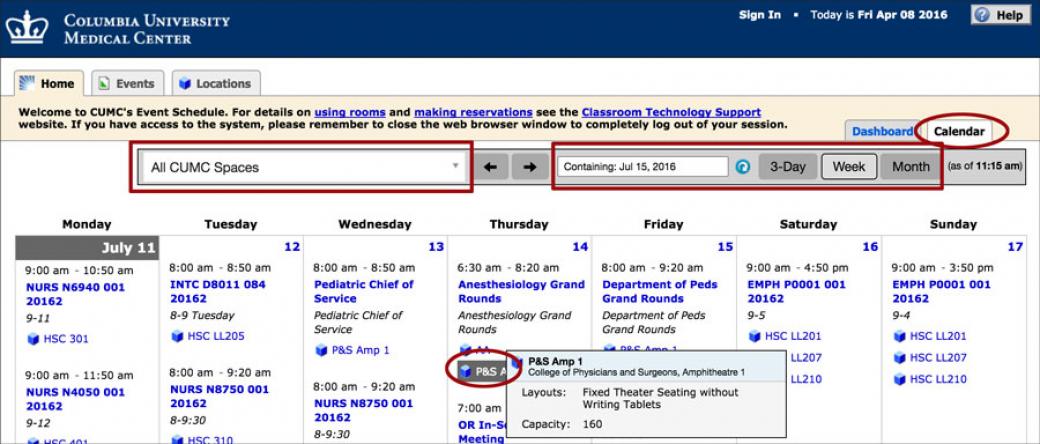
Task: Select day number 14 on Thursday
Action: coord(580,247)
